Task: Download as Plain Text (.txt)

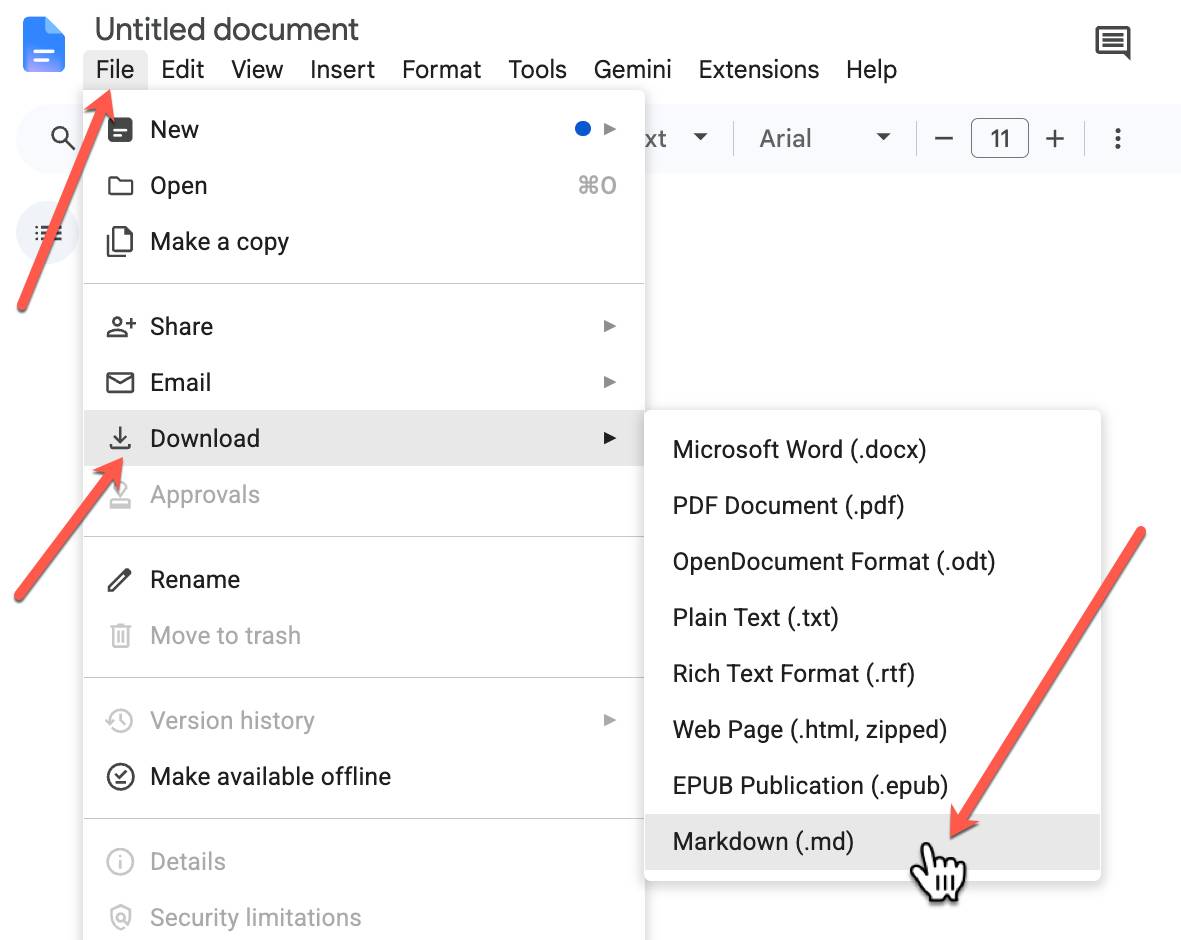Action: pyautogui.click(x=873, y=618)
